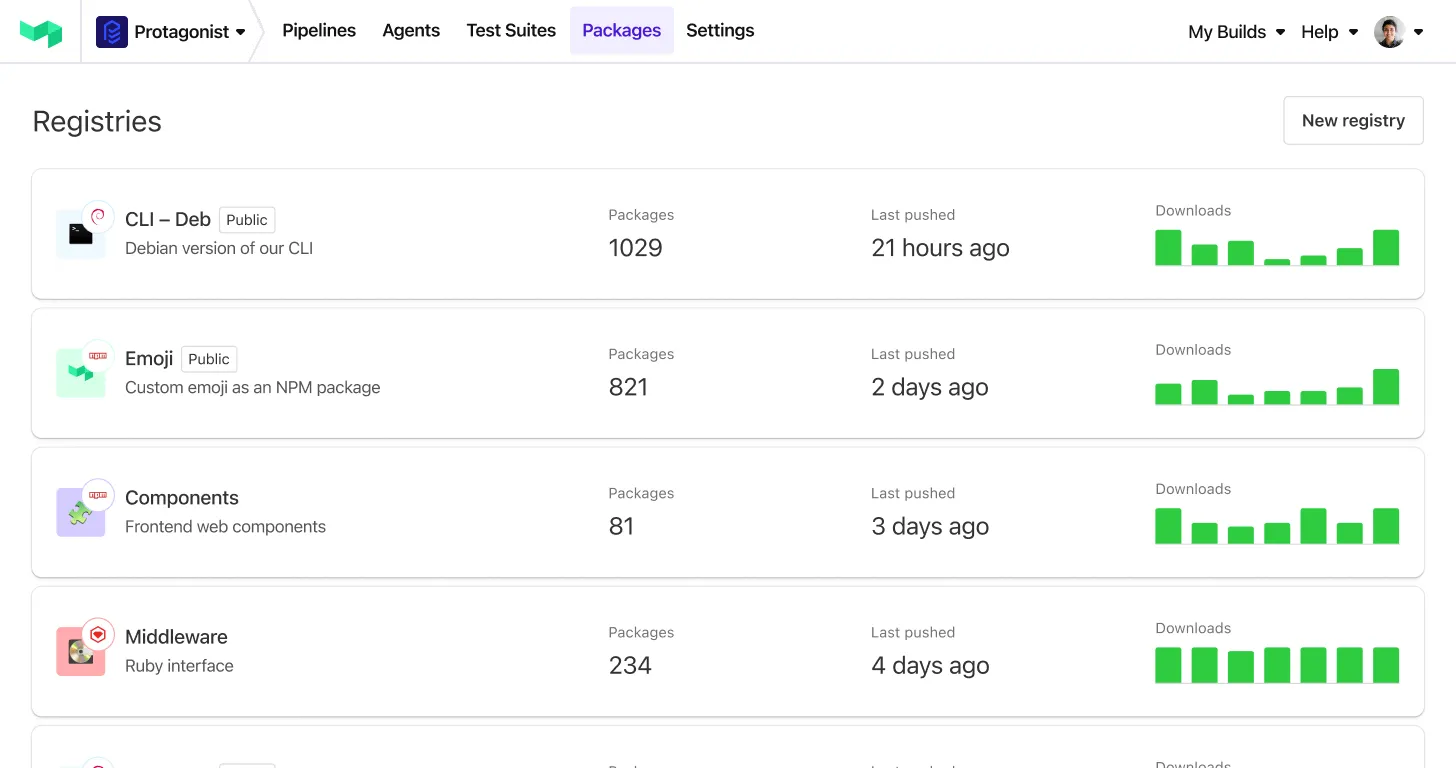
Task: Open the Agents tab
Action: [411, 31]
